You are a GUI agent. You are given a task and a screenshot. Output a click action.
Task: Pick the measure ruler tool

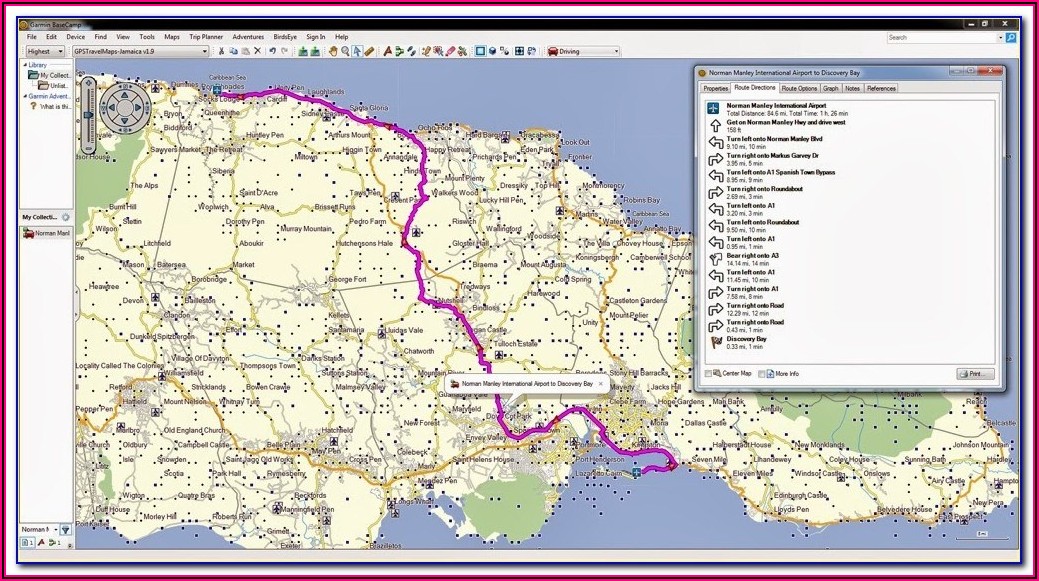click(369, 51)
